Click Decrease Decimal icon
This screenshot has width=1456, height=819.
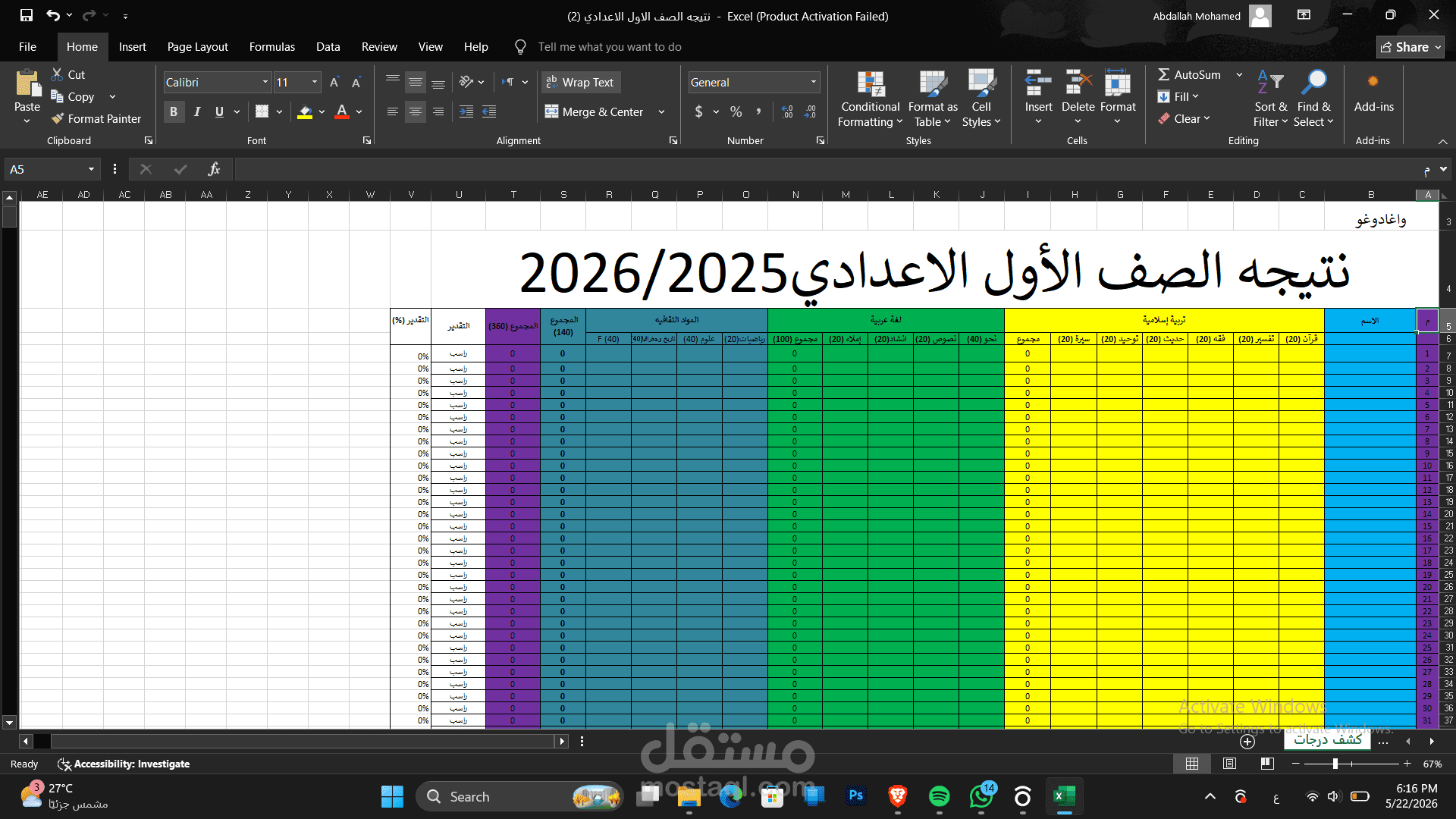click(810, 111)
